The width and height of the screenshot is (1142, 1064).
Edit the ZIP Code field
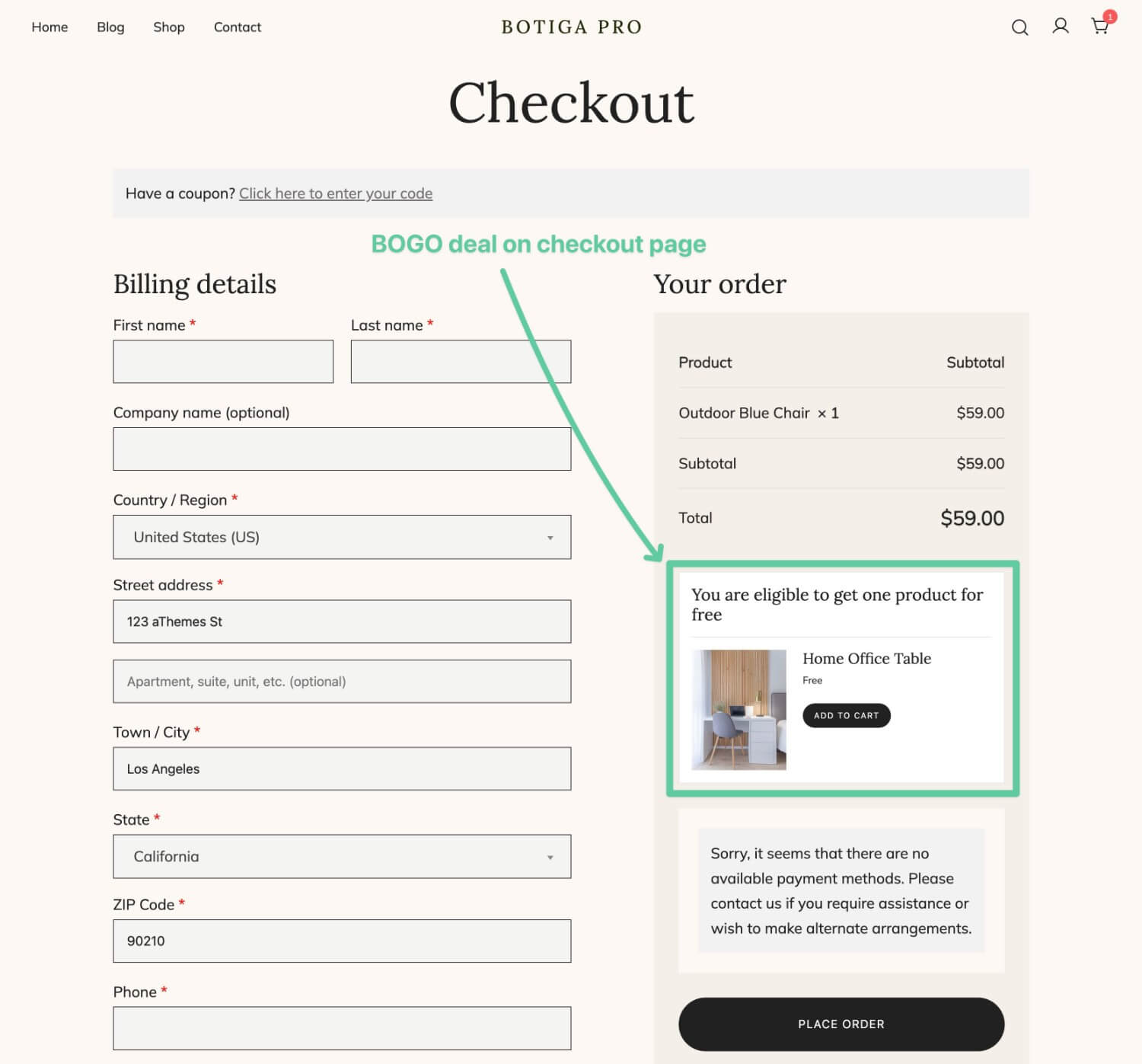click(x=342, y=941)
